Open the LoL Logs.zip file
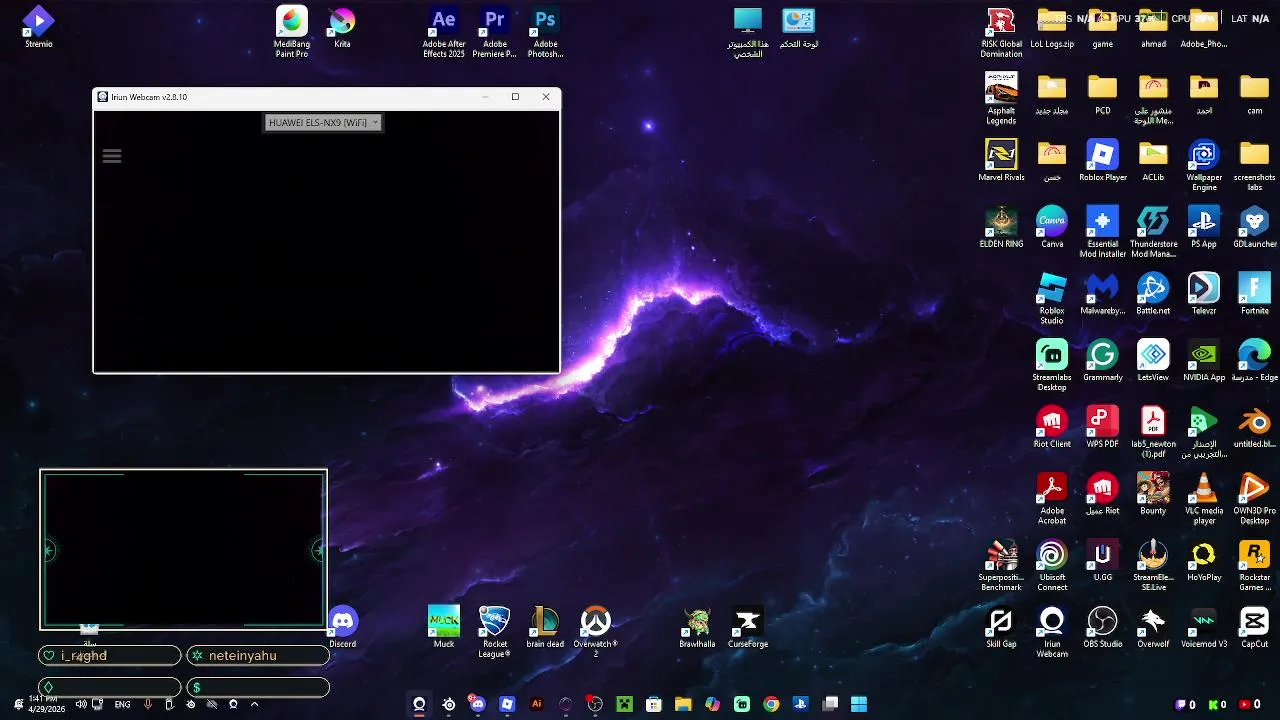The width and height of the screenshot is (1280, 720). point(1052,27)
